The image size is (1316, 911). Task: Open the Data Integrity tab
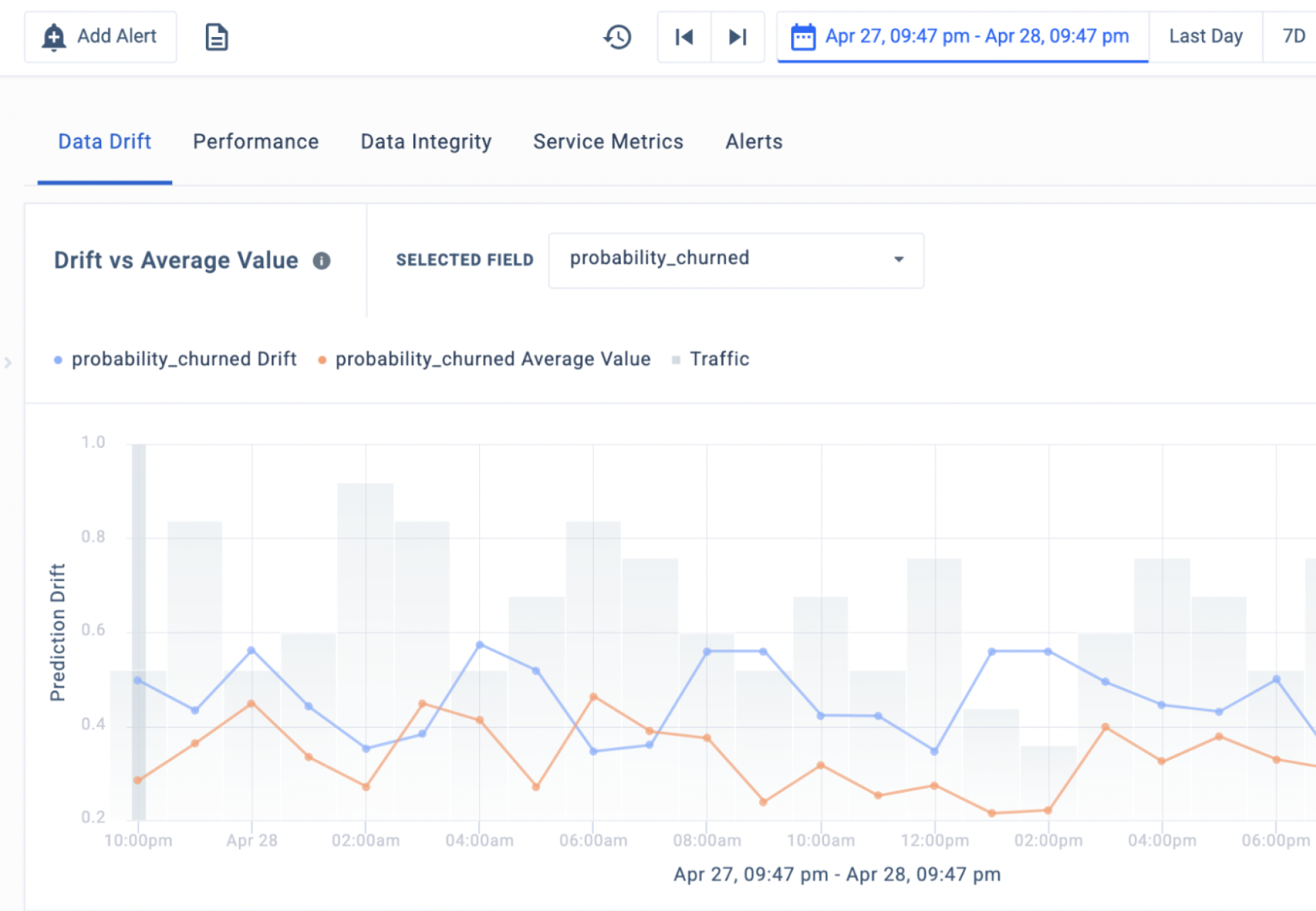click(x=426, y=142)
